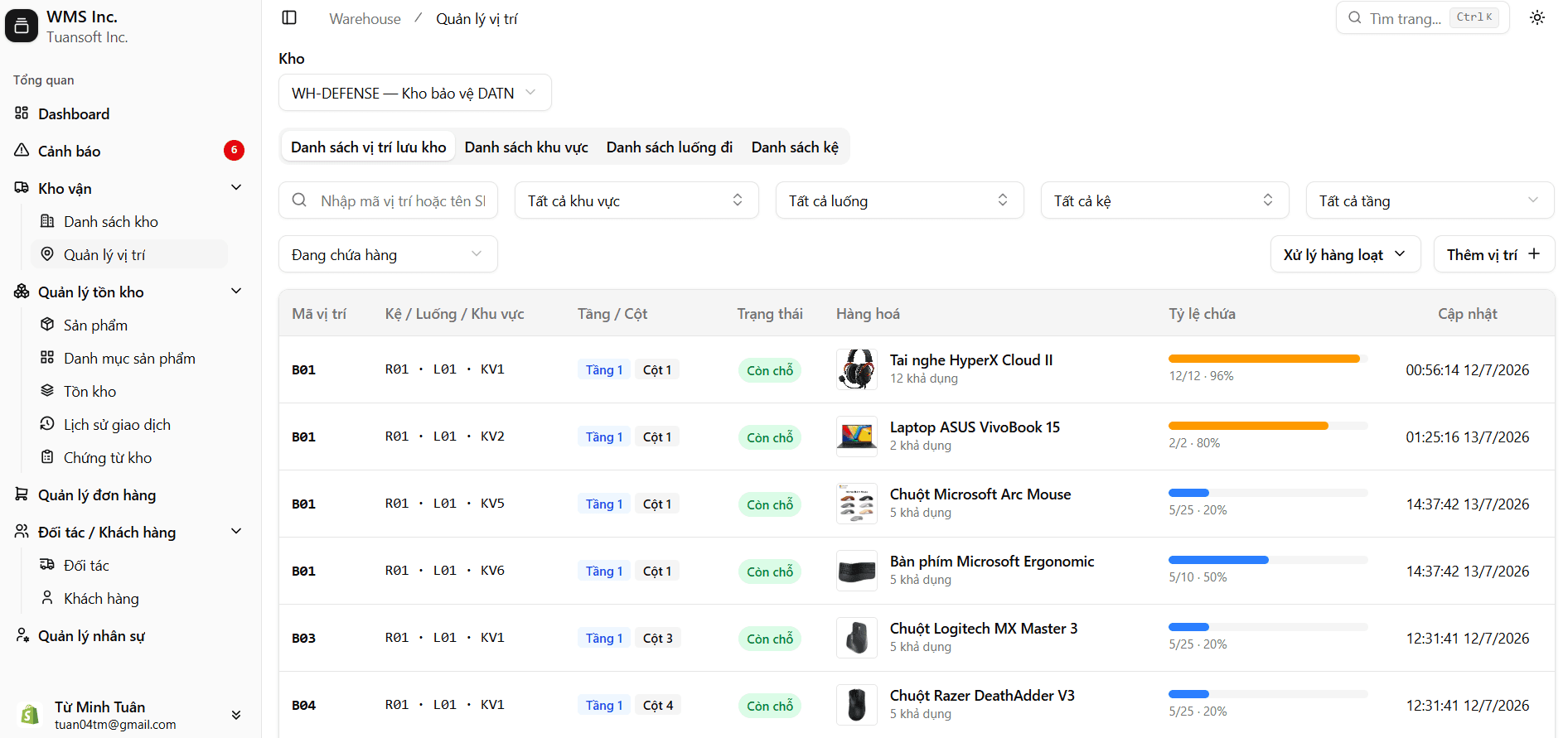Select Danh sách vị trí lưu kho tab
The height and width of the screenshot is (738, 1568).
click(x=368, y=147)
